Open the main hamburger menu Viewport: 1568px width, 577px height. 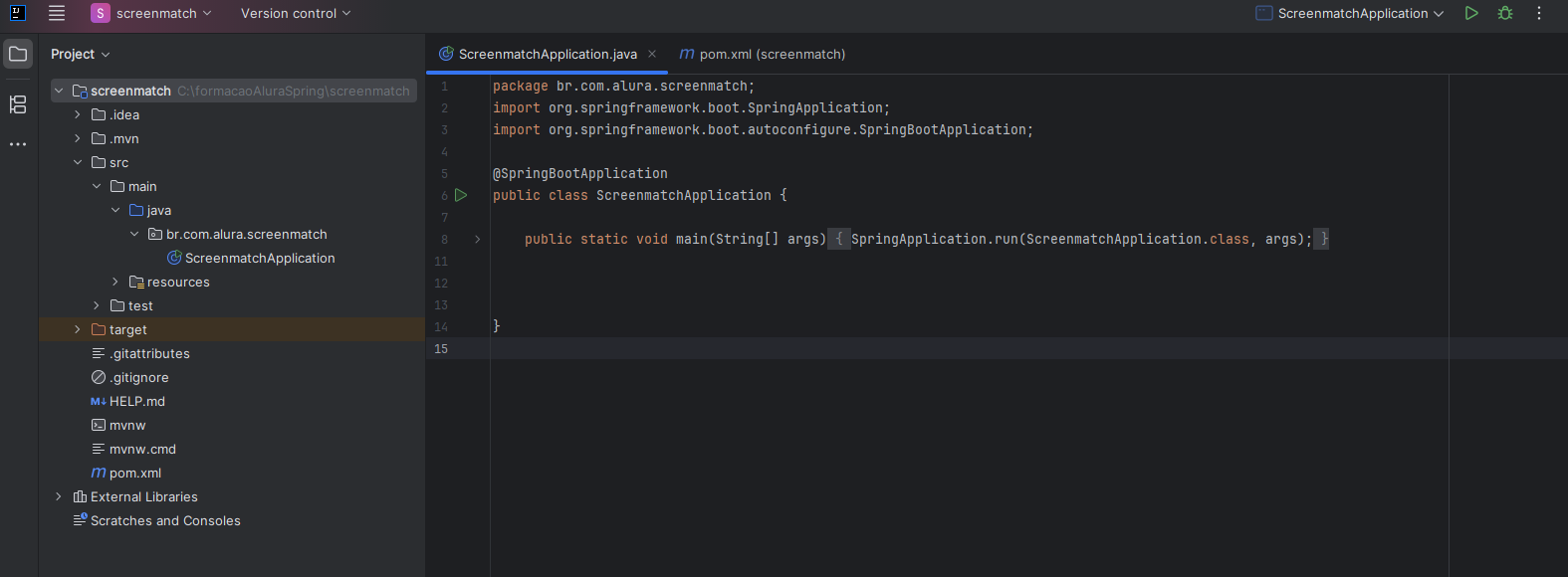[x=57, y=13]
